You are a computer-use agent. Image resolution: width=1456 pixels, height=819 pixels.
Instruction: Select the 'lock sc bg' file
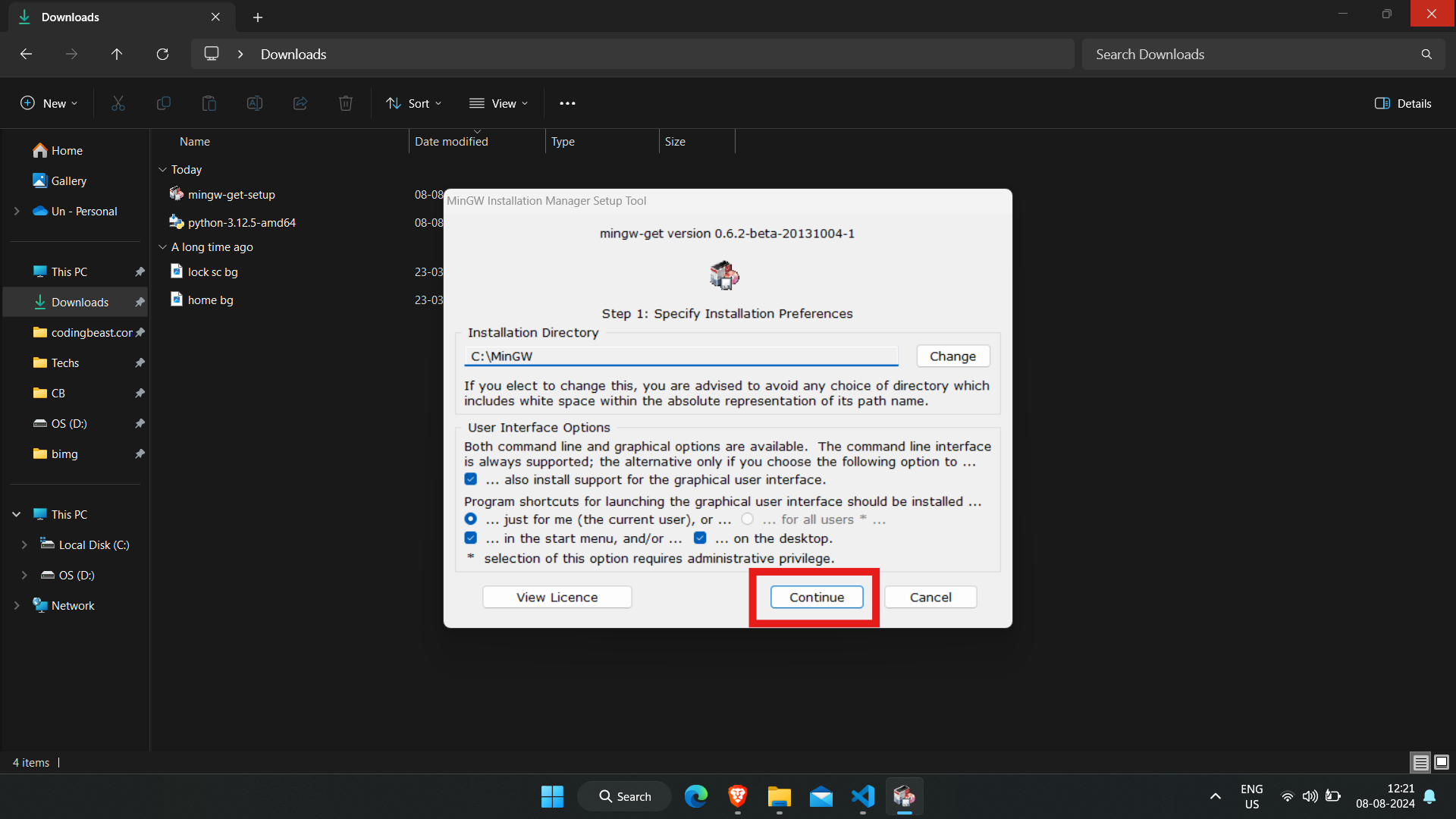click(x=212, y=271)
